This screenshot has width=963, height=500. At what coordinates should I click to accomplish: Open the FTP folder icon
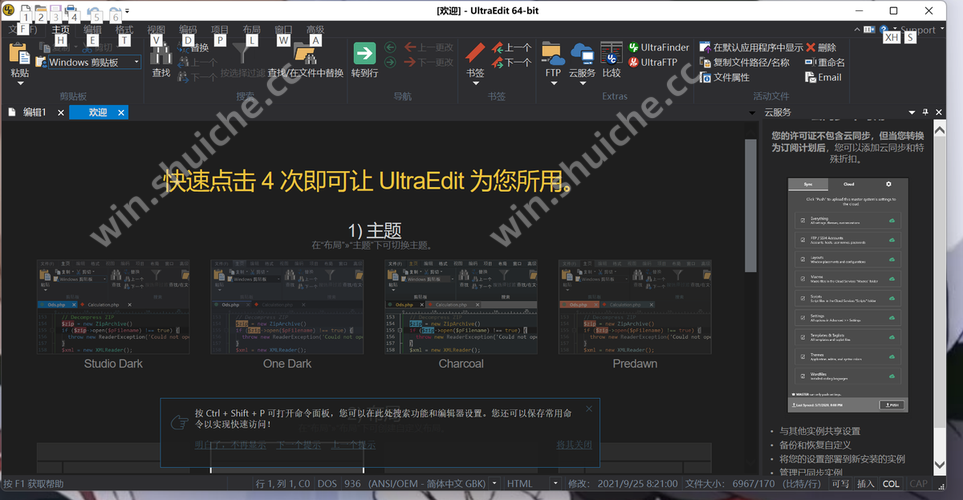[553, 53]
